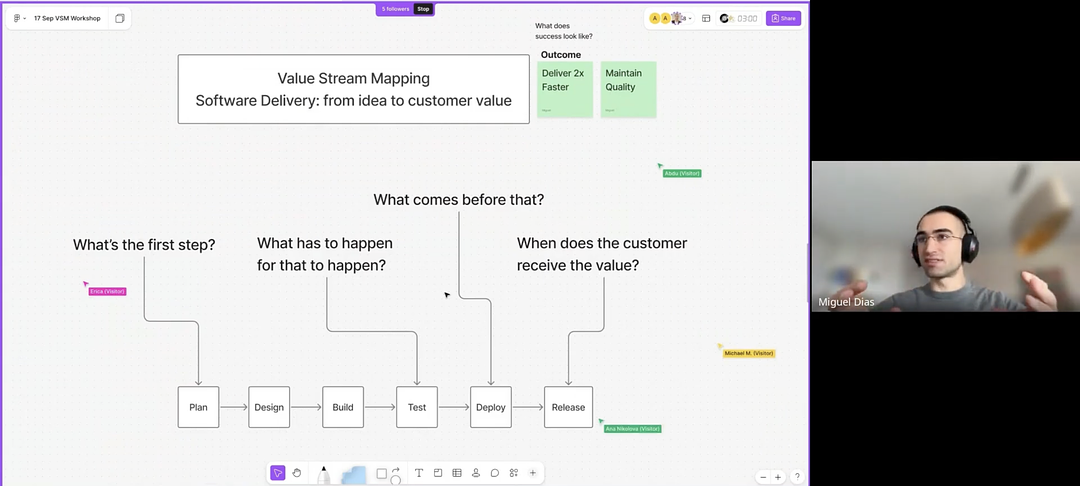The width and height of the screenshot is (1080, 486).
Task: Select the Comment tool
Action: 495,473
